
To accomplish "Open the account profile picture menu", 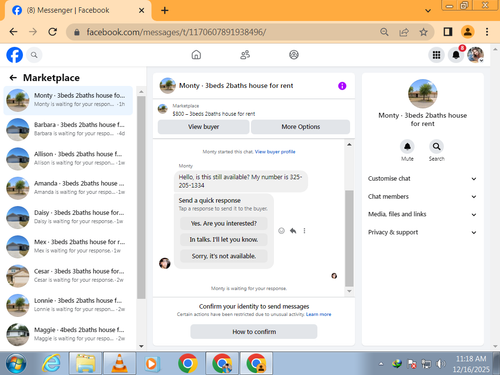I will (x=475, y=55).
